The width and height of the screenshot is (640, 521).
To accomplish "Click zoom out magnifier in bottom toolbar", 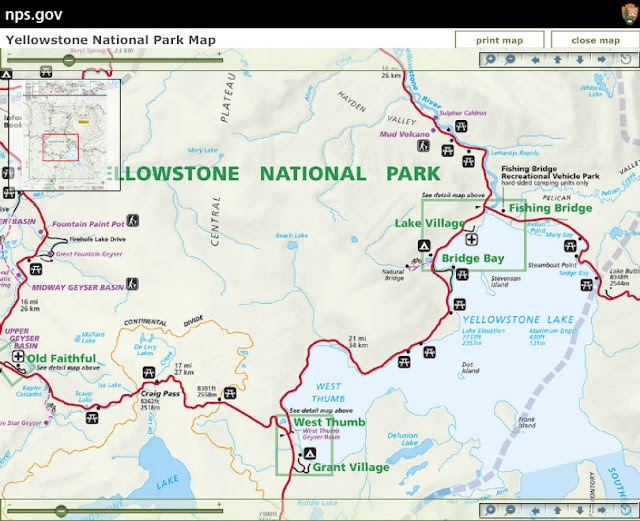I will 510,510.
